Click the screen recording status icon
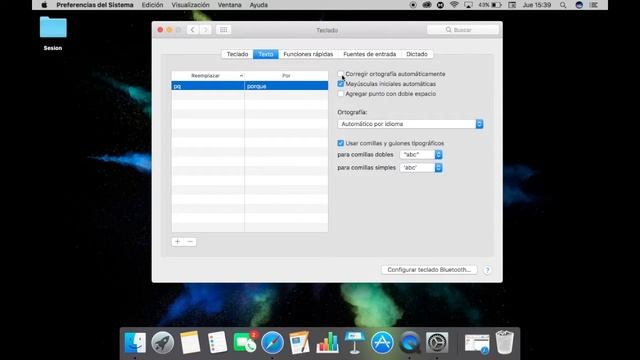The height and width of the screenshot is (360, 640). tap(413, 5)
